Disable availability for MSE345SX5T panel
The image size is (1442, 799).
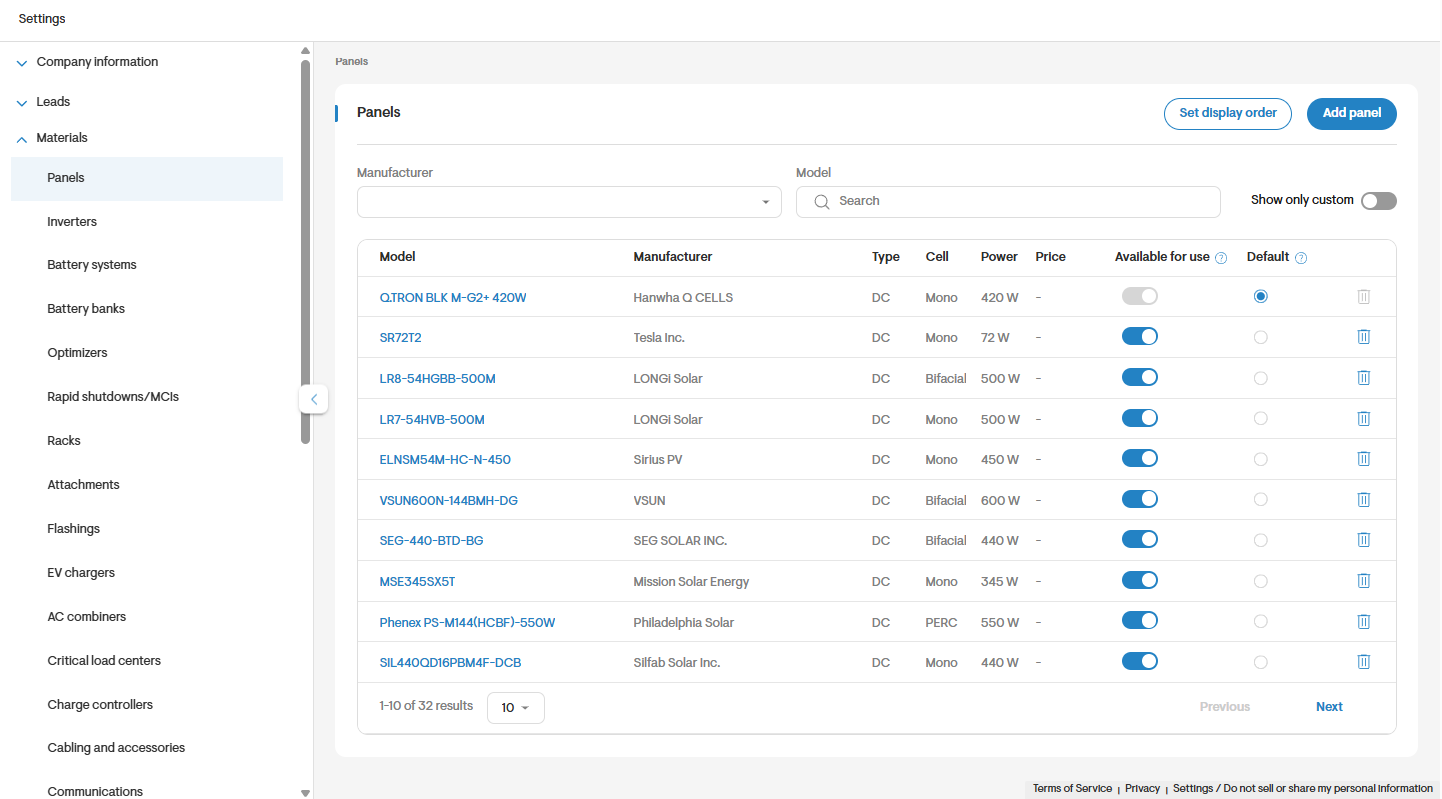(1140, 580)
